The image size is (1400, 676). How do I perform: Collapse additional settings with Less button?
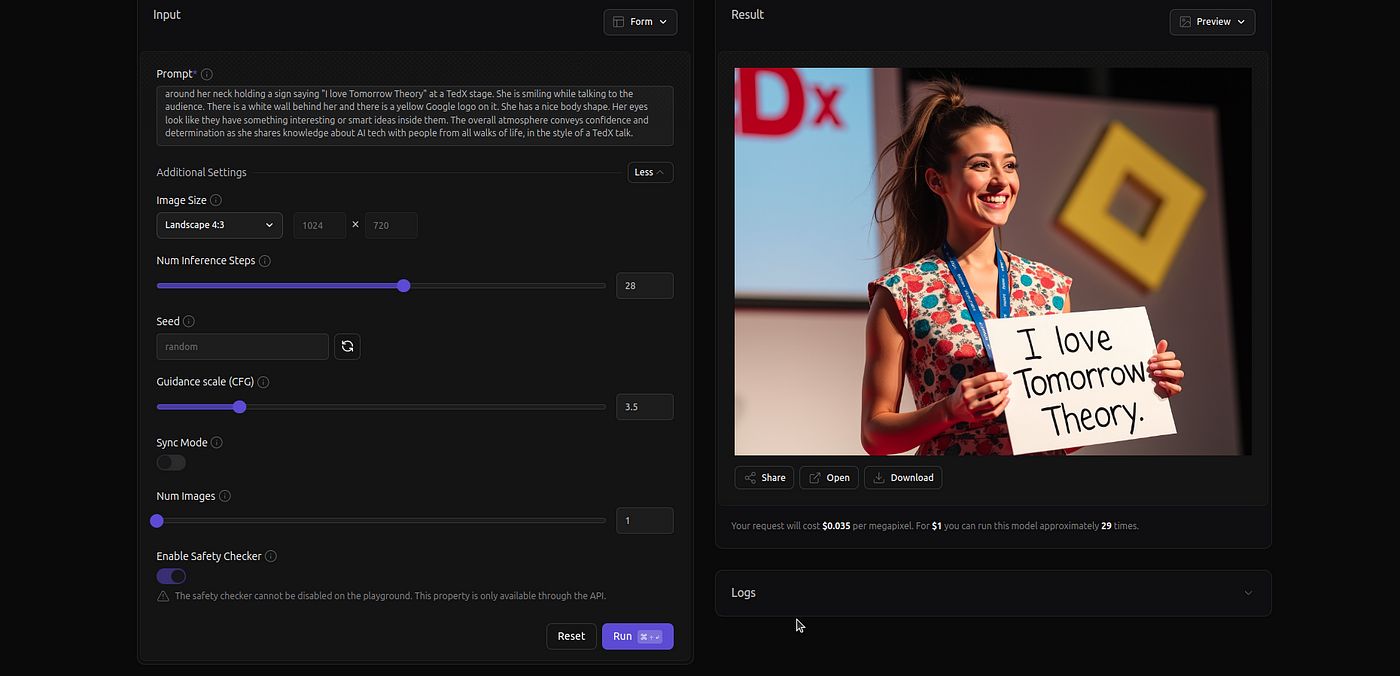[x=650, y=172]
